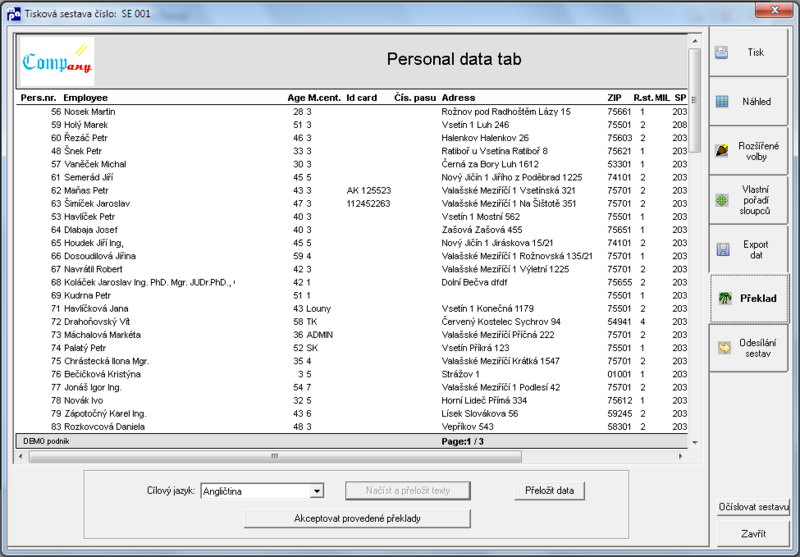Click the palm tree Překlad icon
The image size is (800, 557).
725,298
